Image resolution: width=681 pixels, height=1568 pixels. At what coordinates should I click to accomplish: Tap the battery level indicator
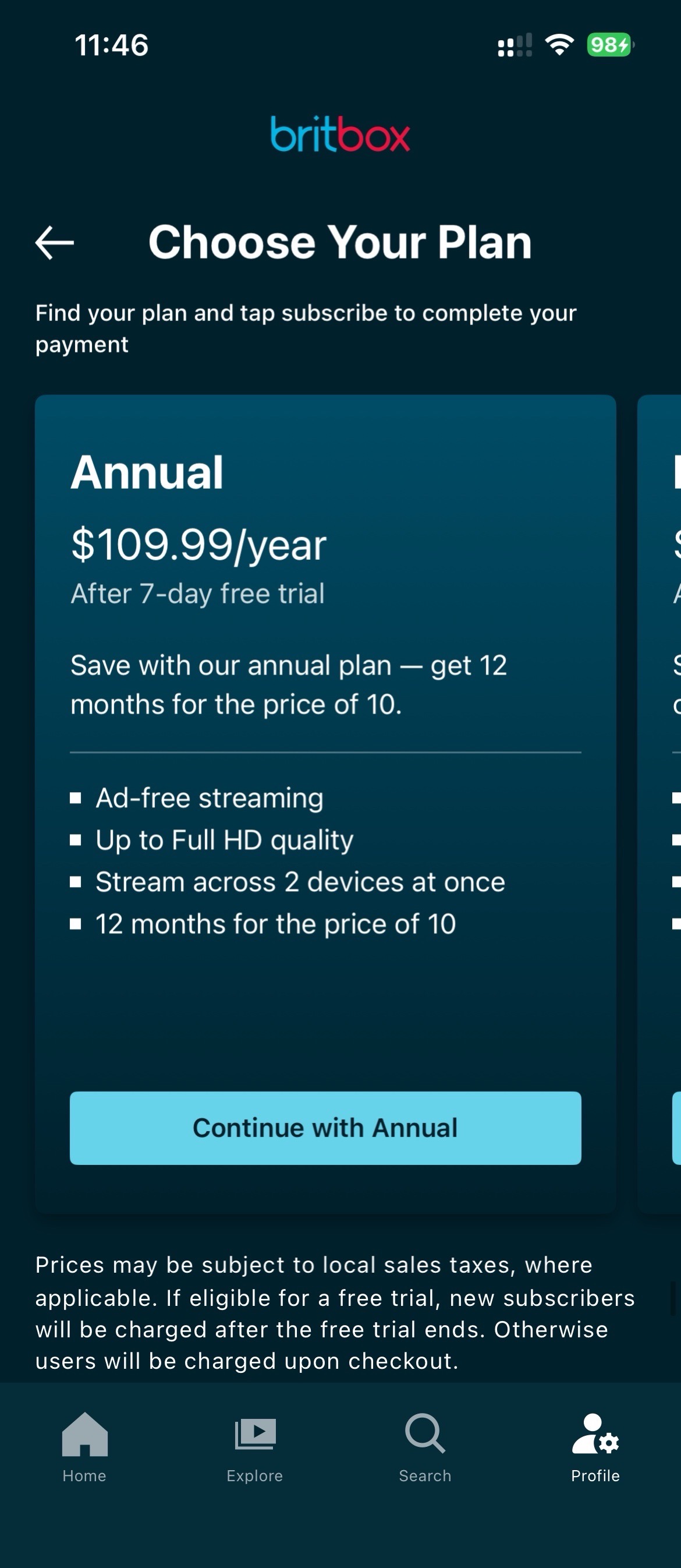(x=610, y=44)
